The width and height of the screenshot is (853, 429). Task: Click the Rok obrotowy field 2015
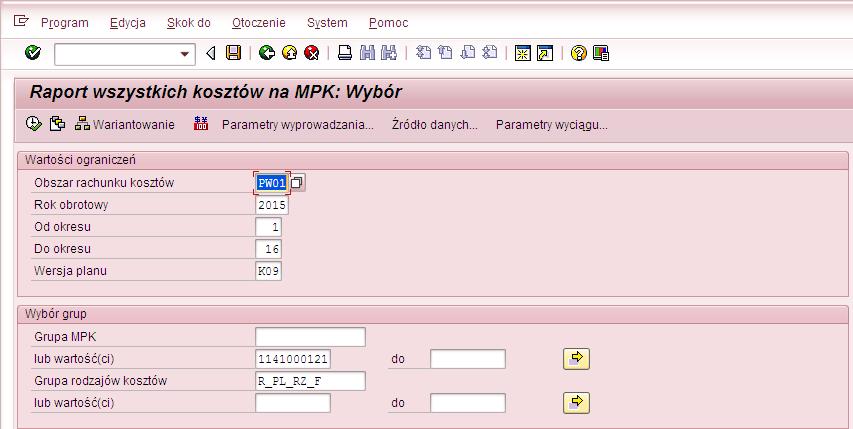271,205
